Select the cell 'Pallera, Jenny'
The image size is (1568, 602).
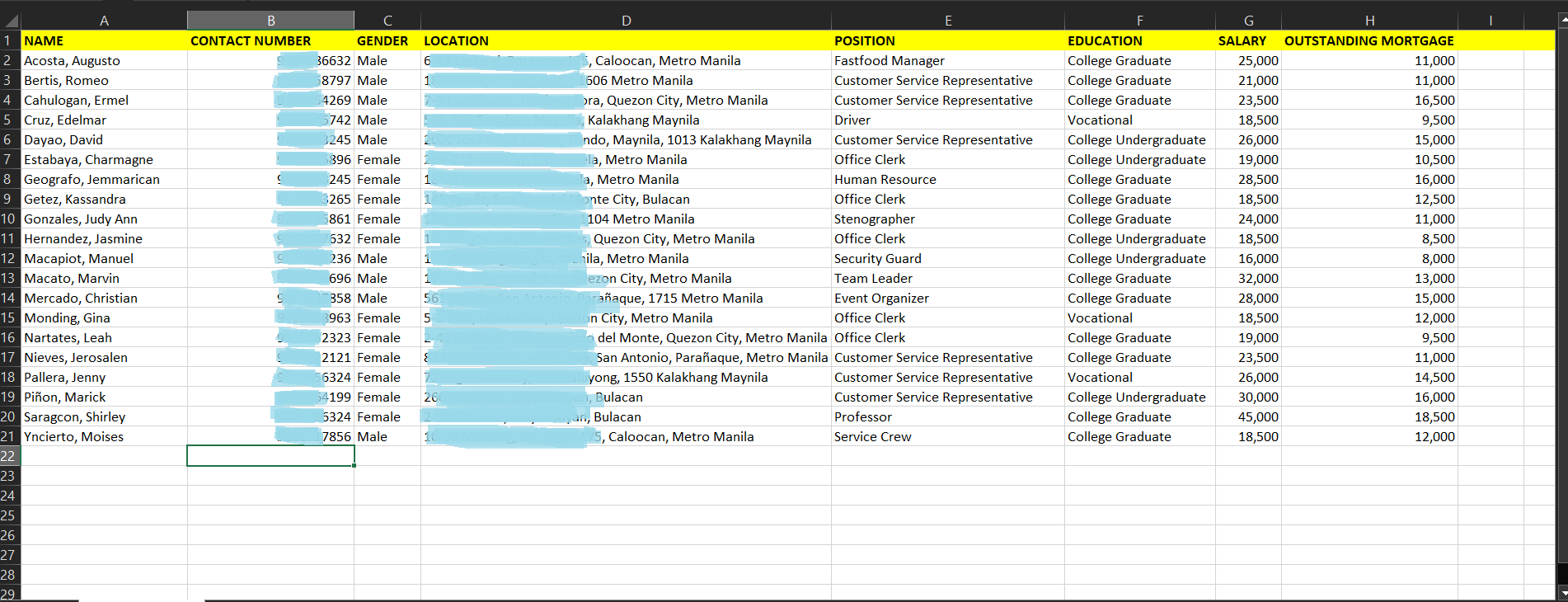104,377
